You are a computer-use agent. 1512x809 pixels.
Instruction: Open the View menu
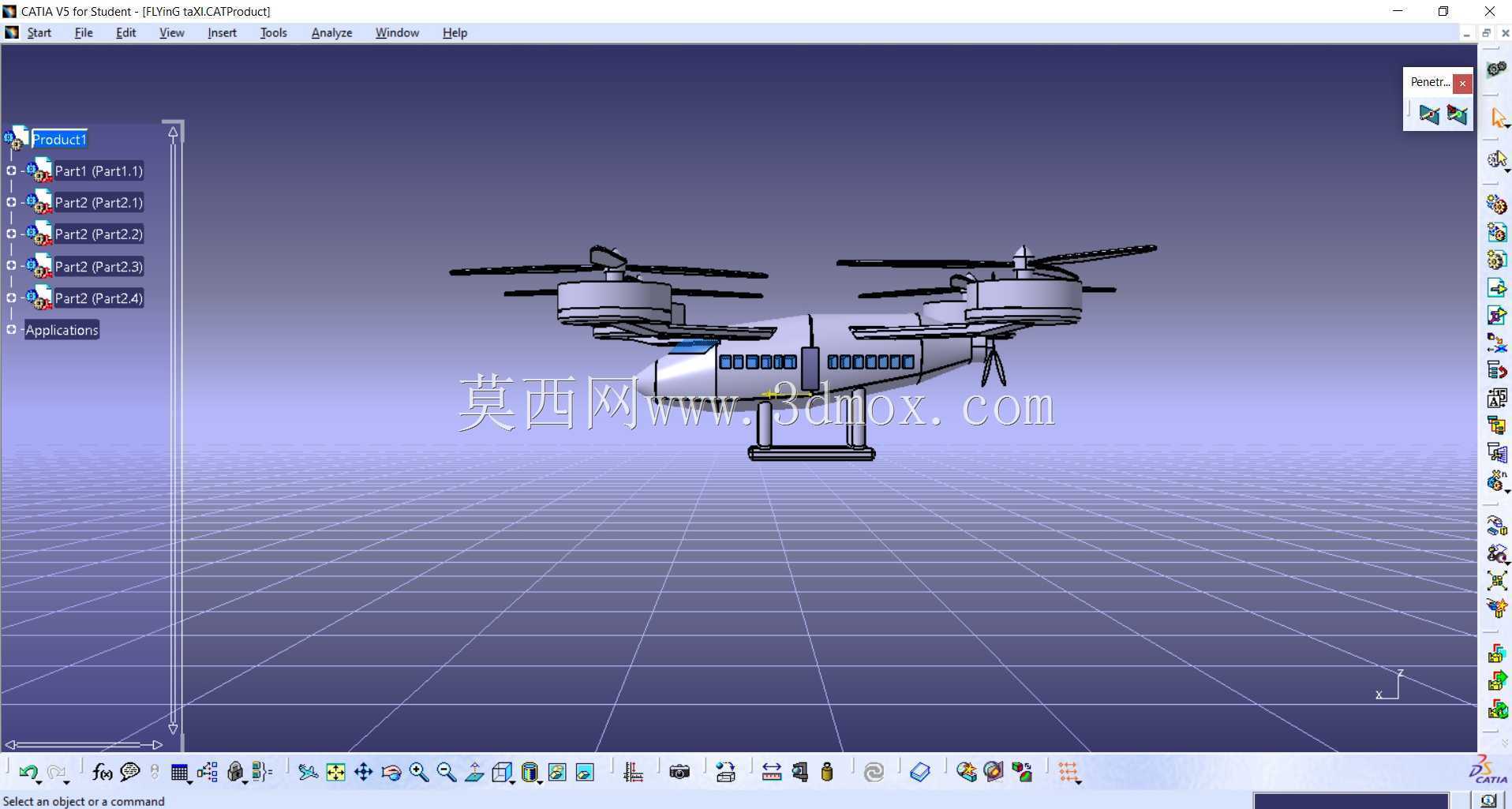click(x=171, y=32)
